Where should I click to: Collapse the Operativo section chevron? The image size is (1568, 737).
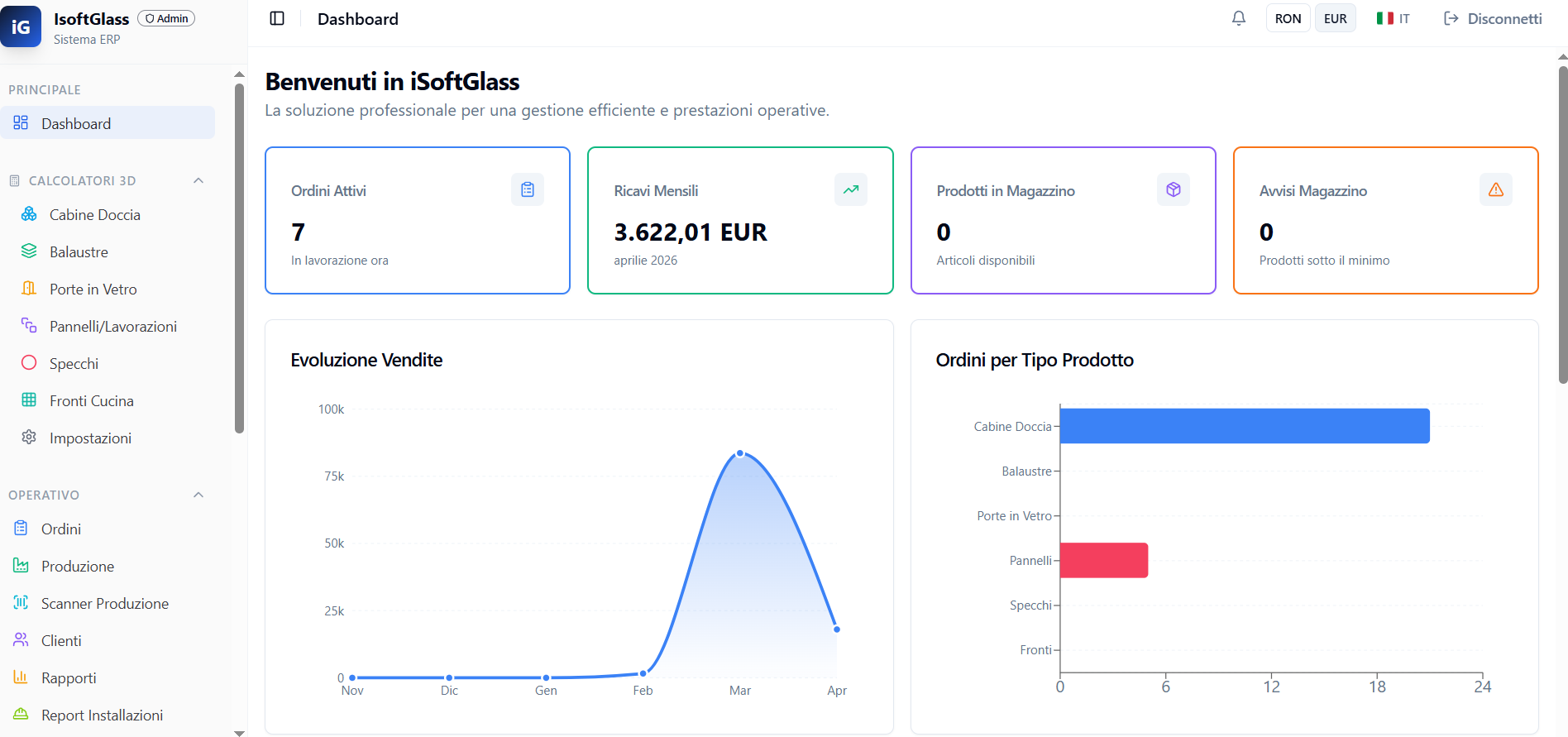click(198, 495)
